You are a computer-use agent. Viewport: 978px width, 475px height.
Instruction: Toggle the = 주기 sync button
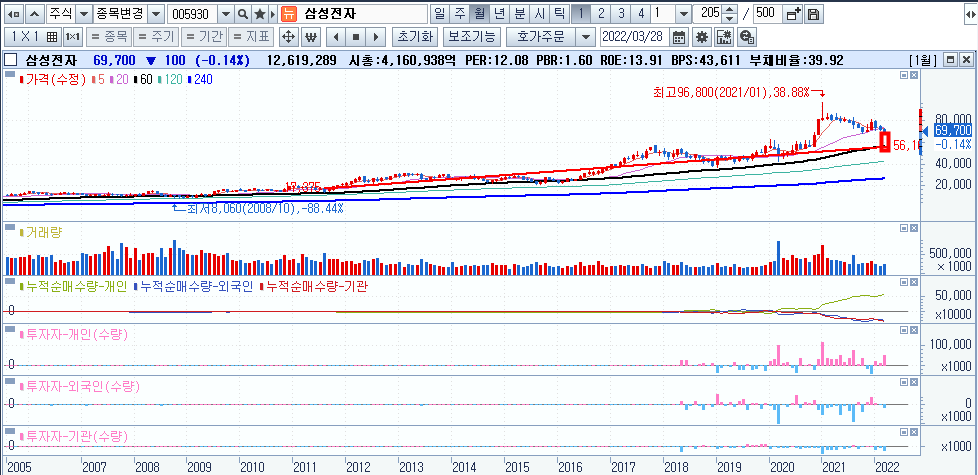point(156,37)
